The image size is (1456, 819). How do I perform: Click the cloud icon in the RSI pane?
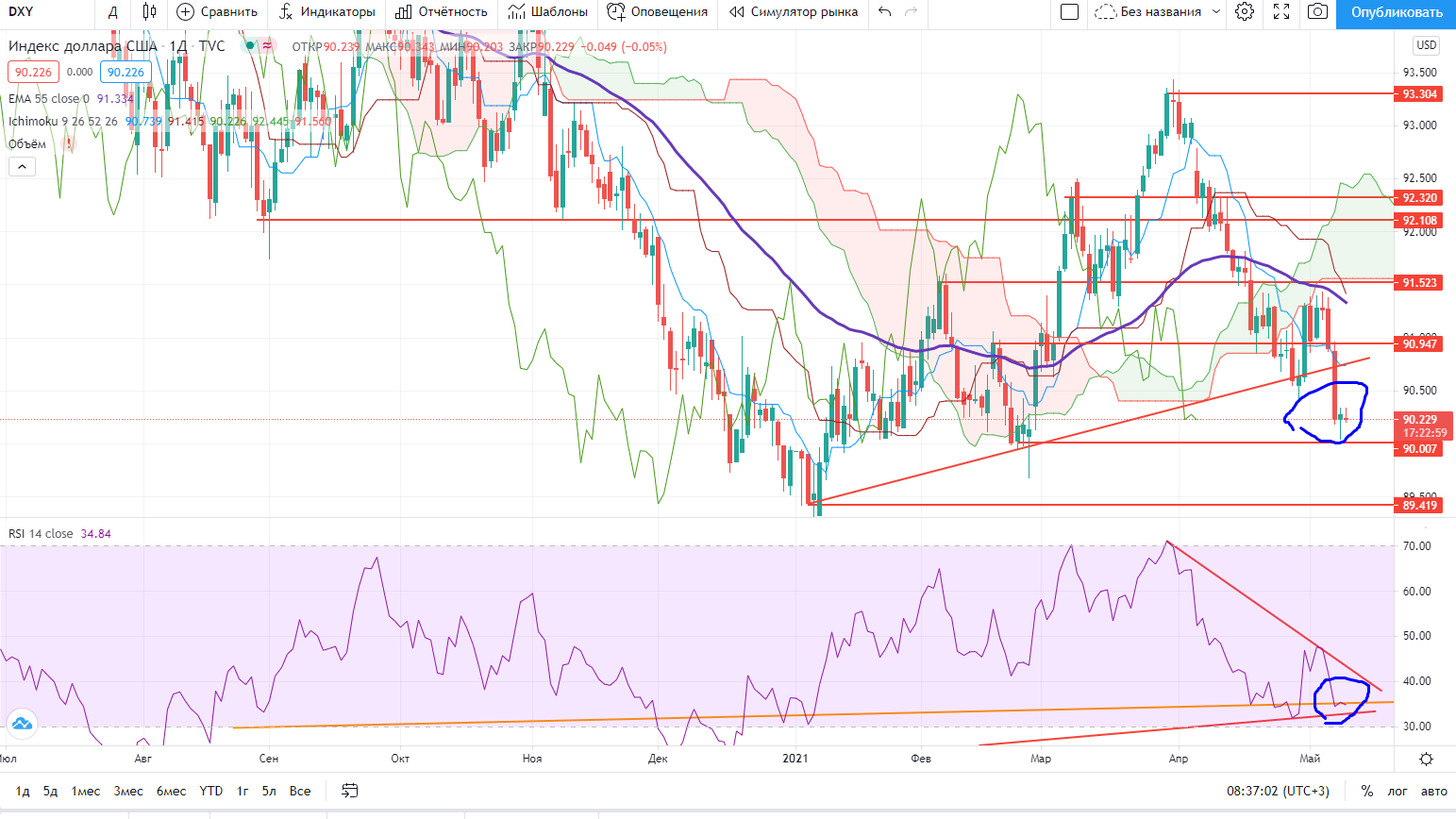(21, 725)
